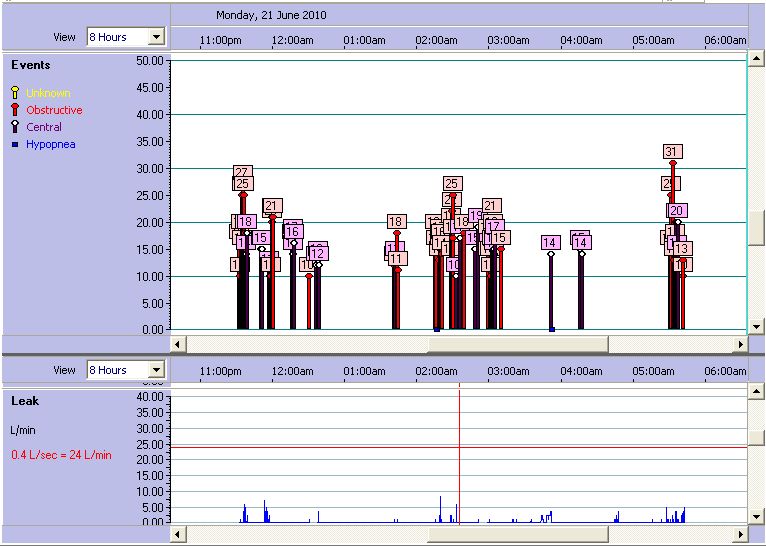Select the obstructive event marker labeled 27
Image resolution: width=766 pixels, height=546 pixels.
point(242,171)
